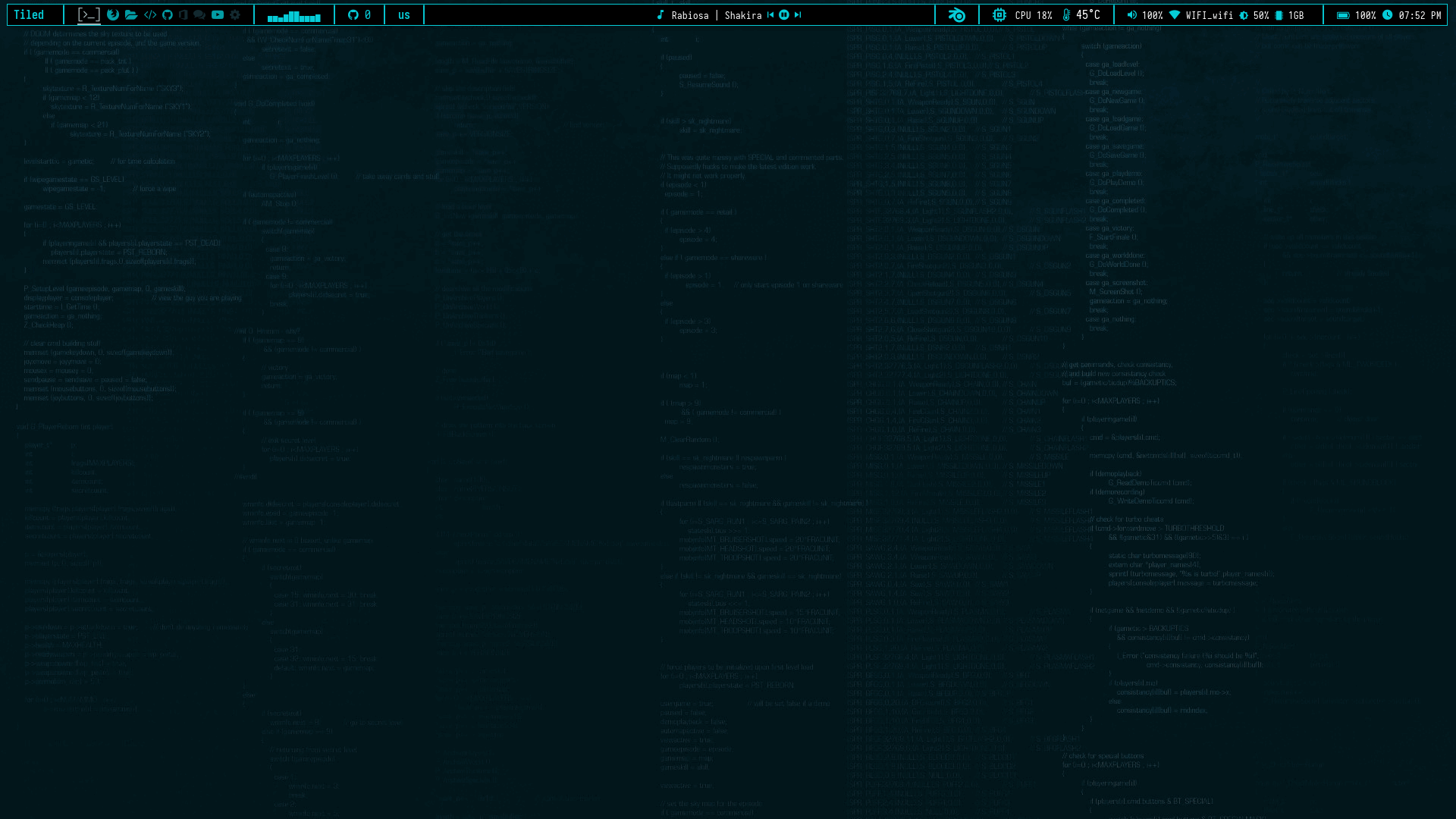This screenshot has width=1456, height=819.
Task: Open the Firefox workspace icon
Action: [x=113, y=15]
